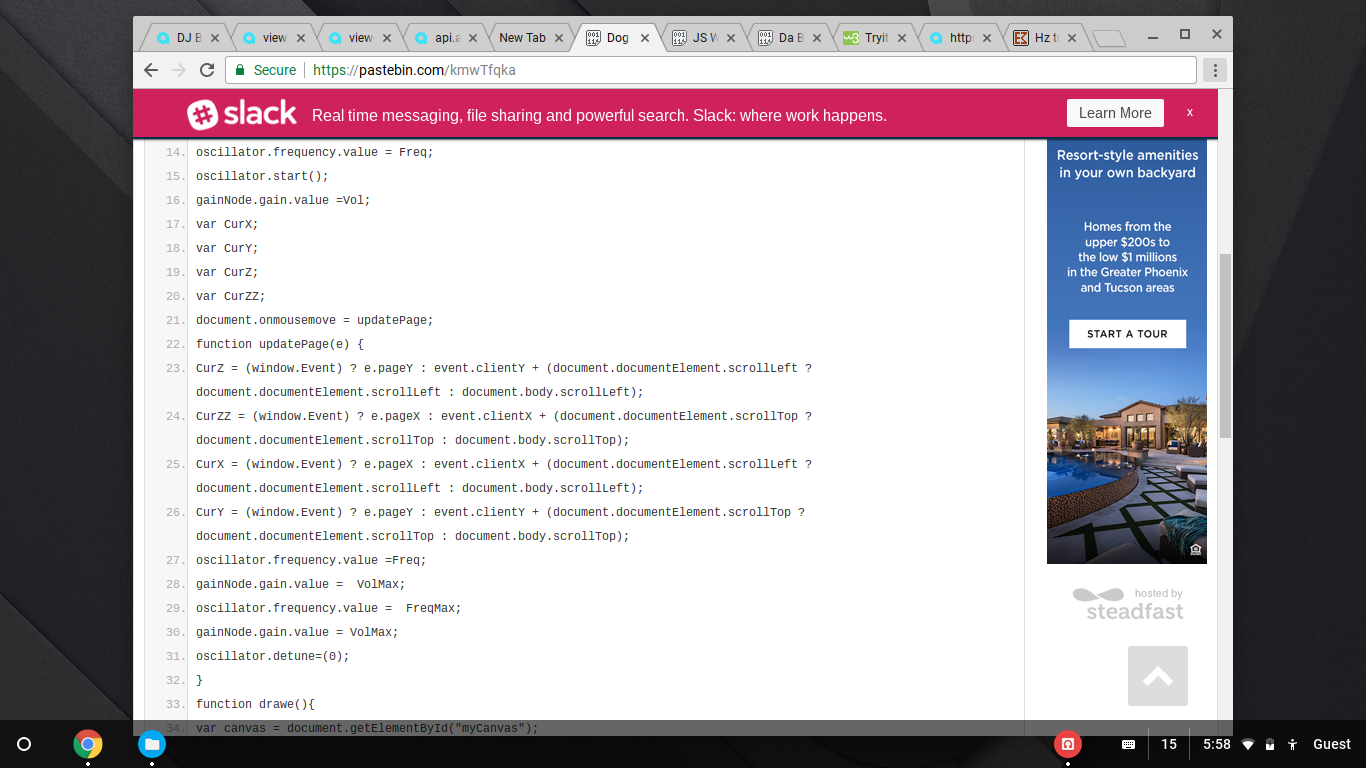Click the keyboard icon in tray
Screen dimensions: 1366x768
click(x=1128, y=744)
